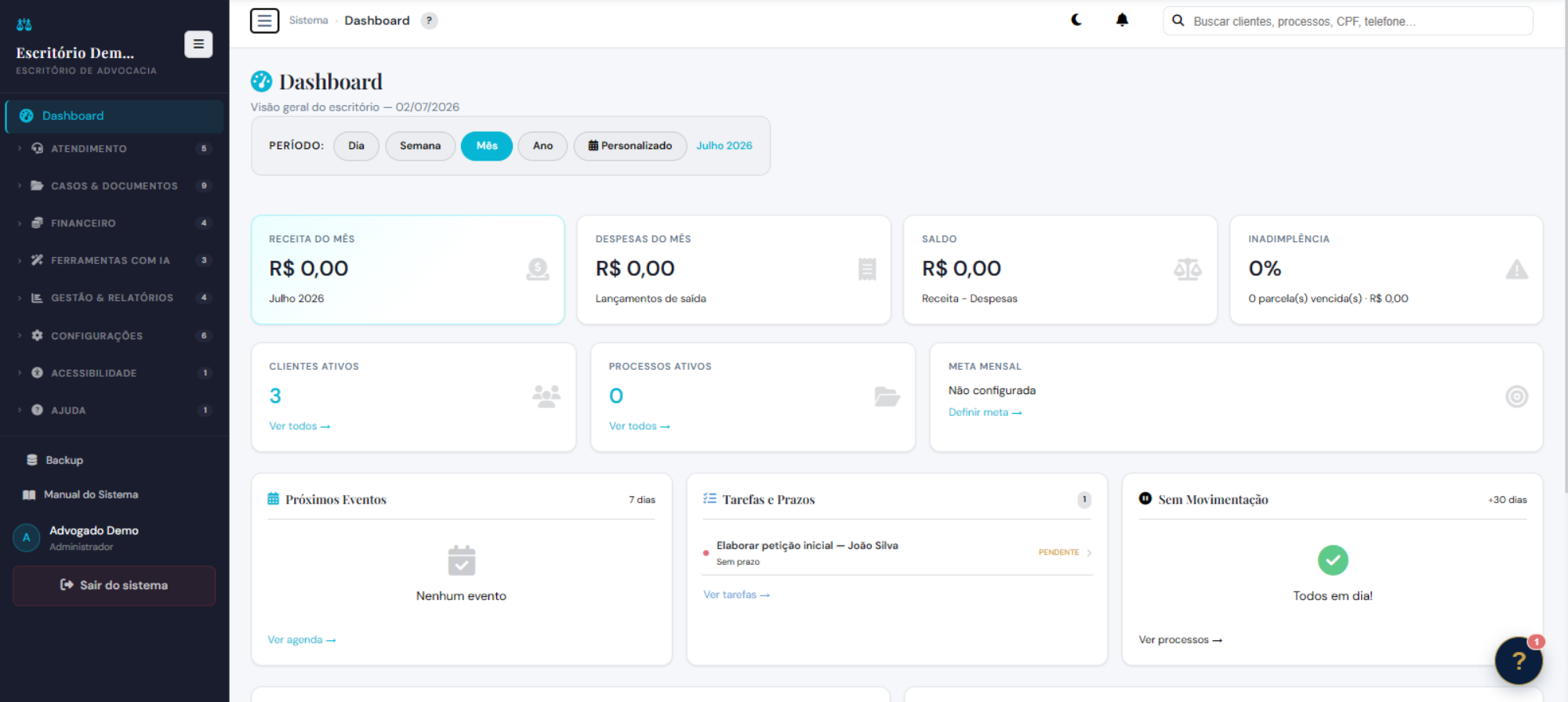Click the folder icon in Processos Ativos

887,396
